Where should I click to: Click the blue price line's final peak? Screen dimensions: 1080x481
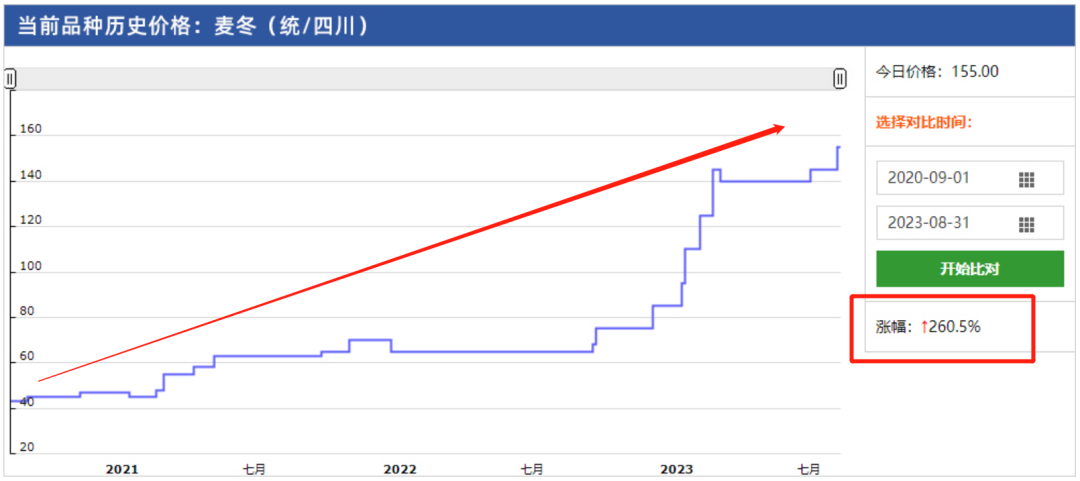pos(839,147)
